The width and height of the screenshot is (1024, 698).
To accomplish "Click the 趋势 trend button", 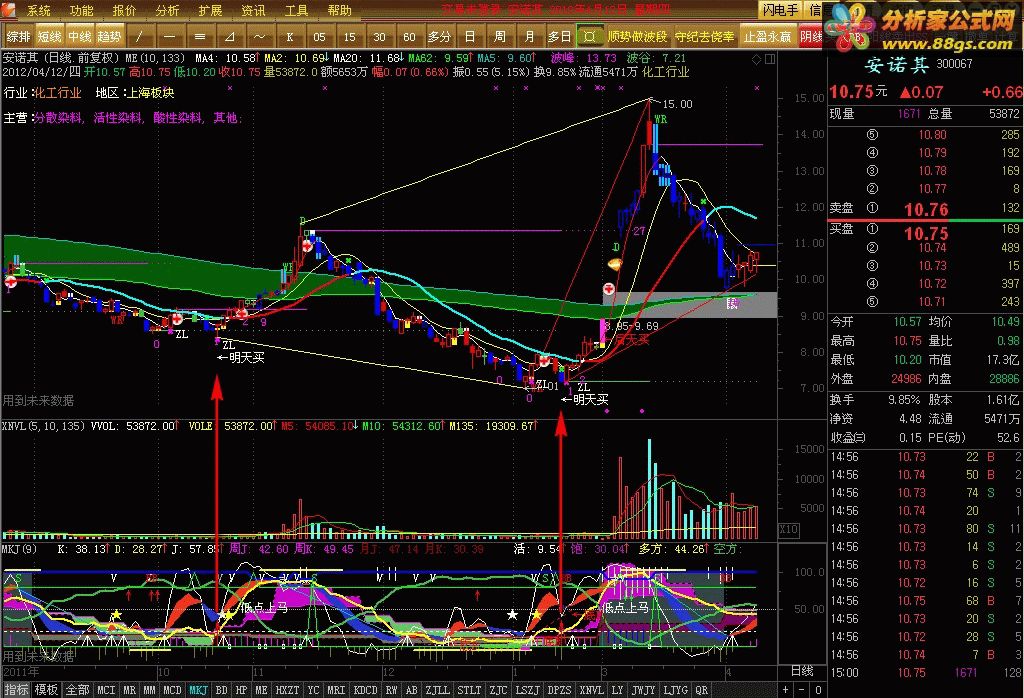I will 110,37.
